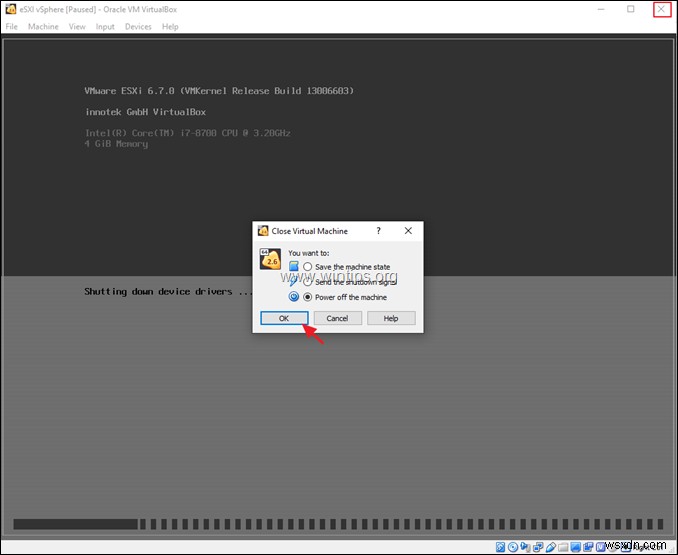Click the blue power off icon
Viewport: 678px width, 555px height.
294,297
